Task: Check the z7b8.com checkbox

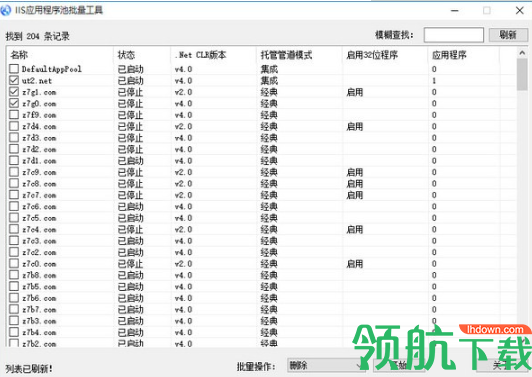Action: 14,275
